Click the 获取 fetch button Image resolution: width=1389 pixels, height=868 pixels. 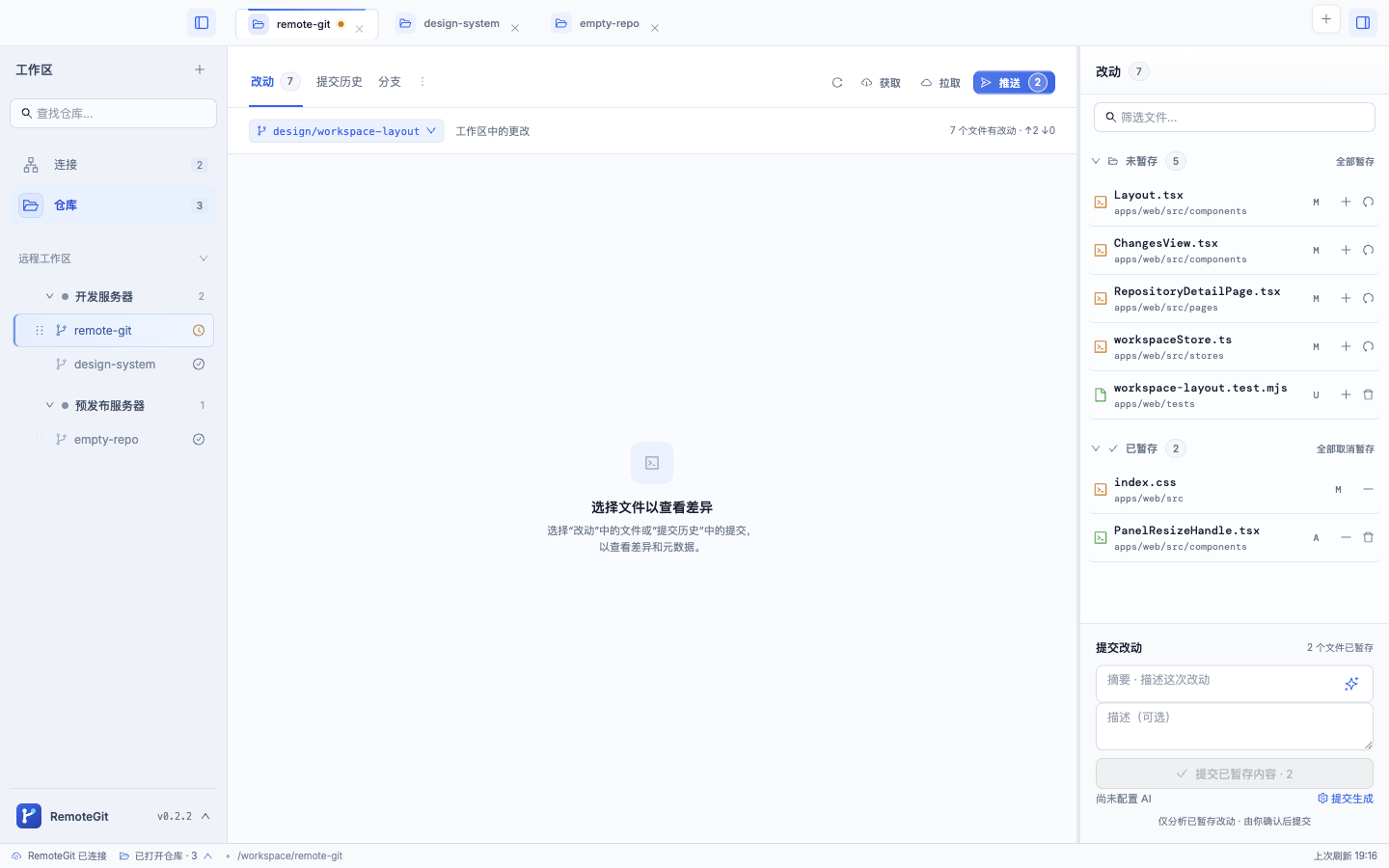(881, 83)
